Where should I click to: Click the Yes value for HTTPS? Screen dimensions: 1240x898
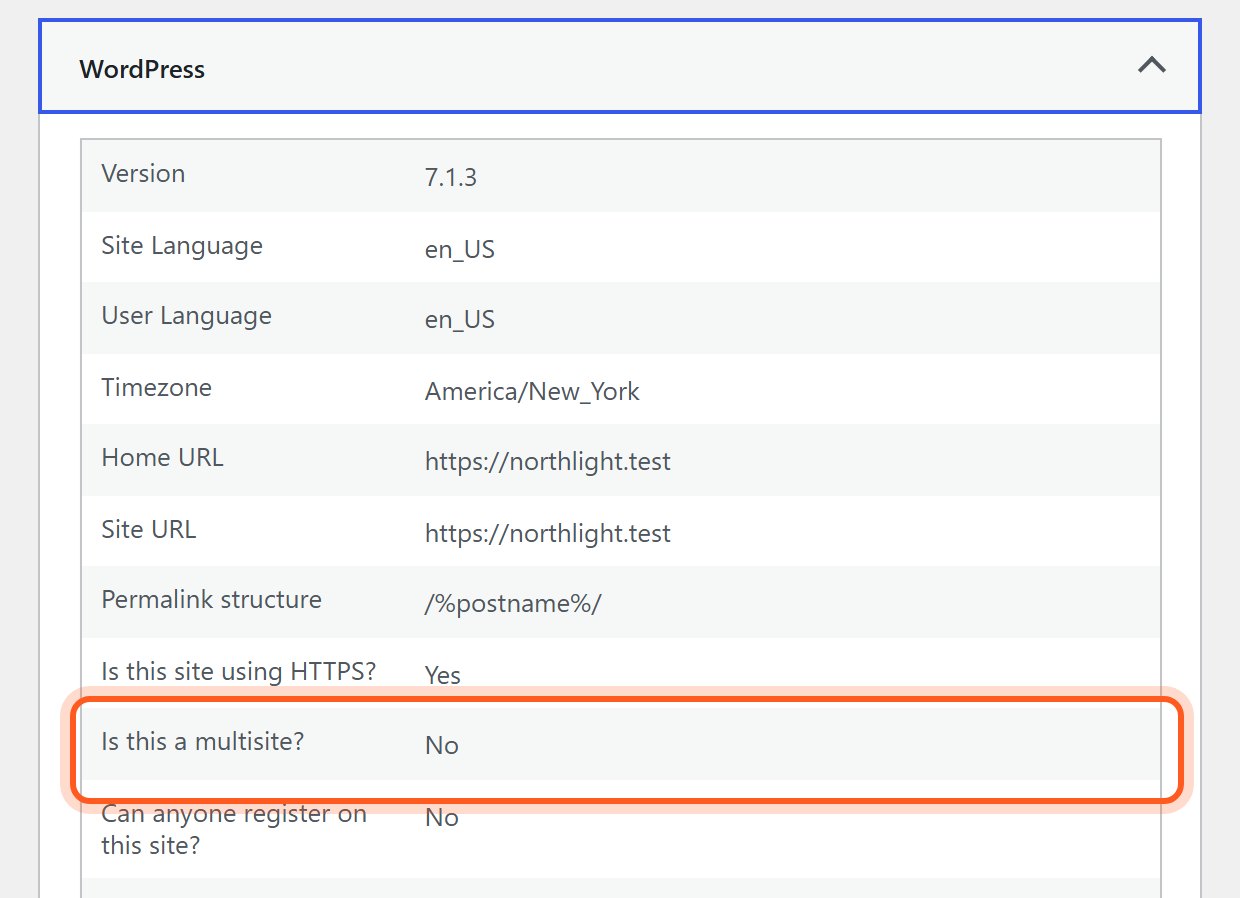(x=443, y=675)
